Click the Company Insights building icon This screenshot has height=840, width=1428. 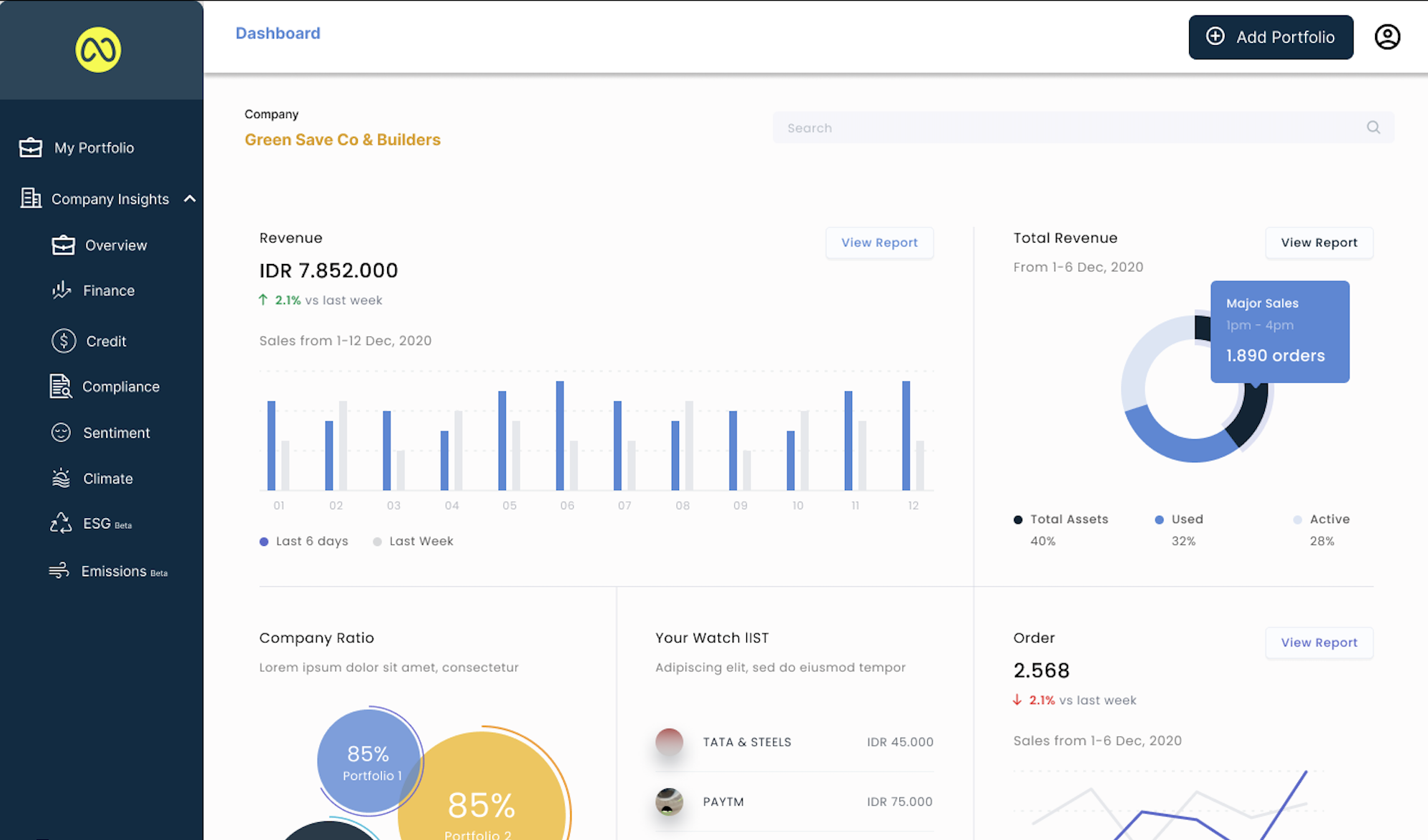(x=31, y=198)
